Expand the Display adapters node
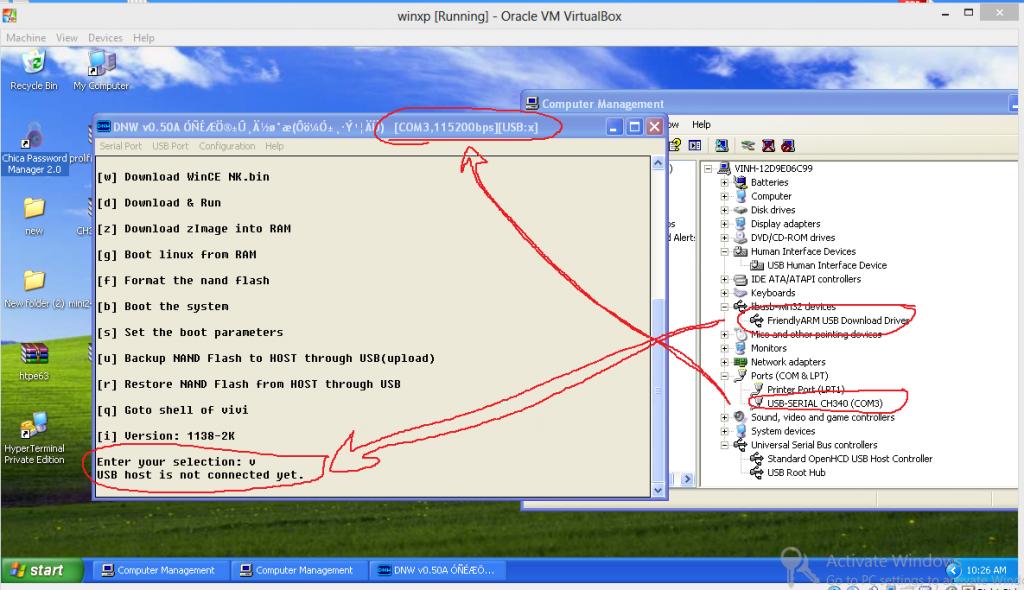Screen dimensions: 1024x590 point(724,223)
